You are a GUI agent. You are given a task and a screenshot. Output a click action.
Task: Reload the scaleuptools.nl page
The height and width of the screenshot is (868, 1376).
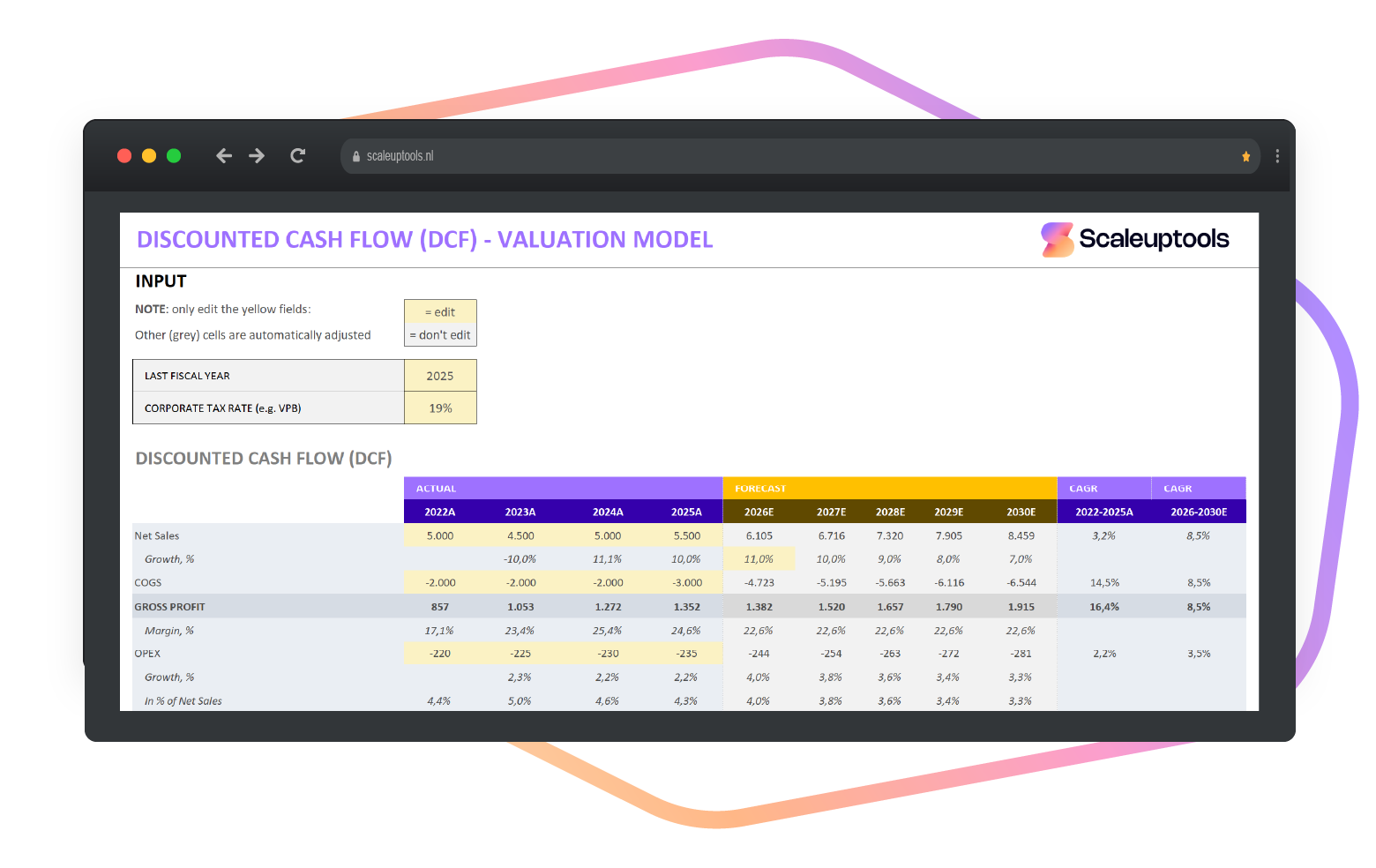tap(297, 155)
